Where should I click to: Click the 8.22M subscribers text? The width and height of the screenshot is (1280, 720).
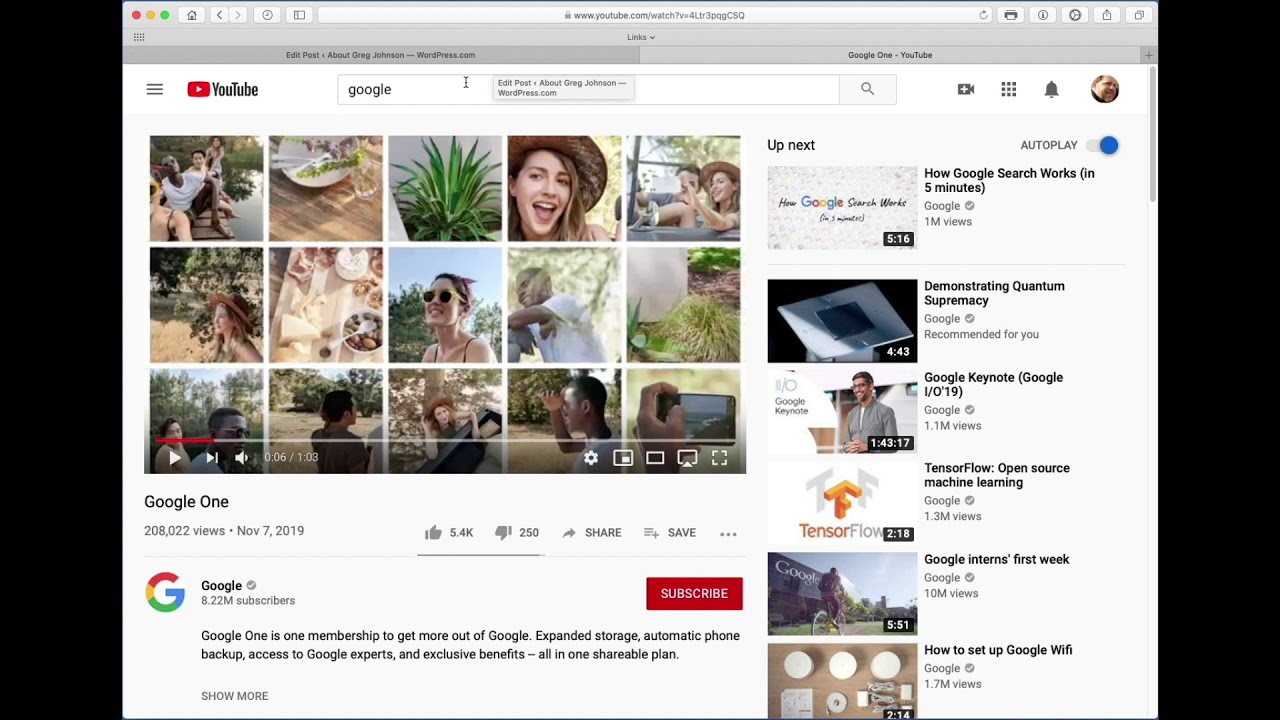tap(248, 601)
